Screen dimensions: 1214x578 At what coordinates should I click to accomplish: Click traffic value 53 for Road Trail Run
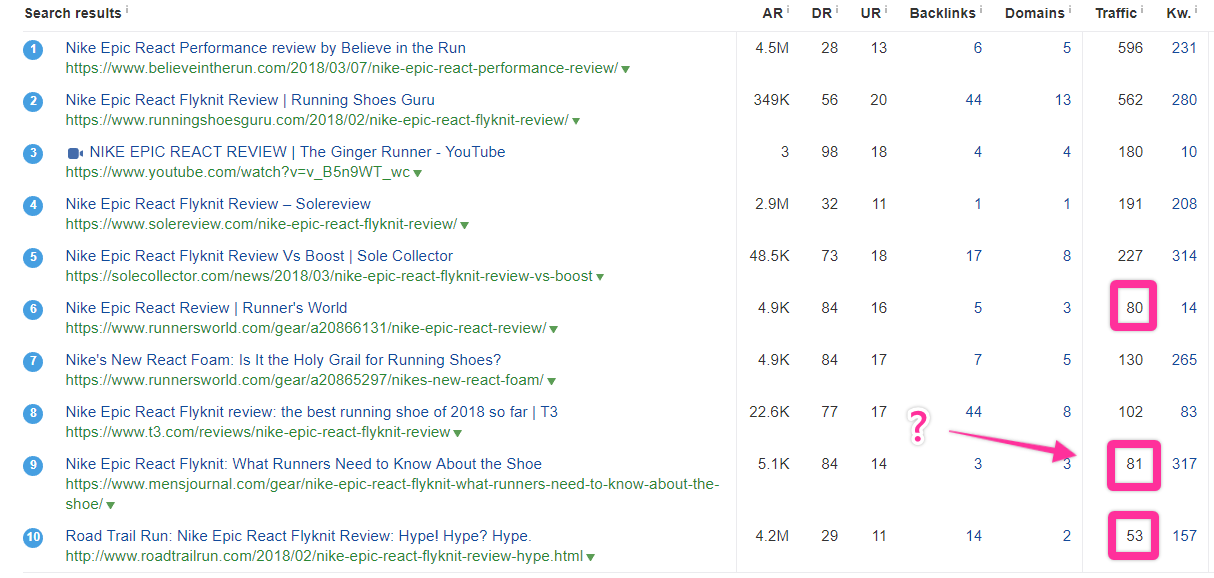pos(1134,536)
